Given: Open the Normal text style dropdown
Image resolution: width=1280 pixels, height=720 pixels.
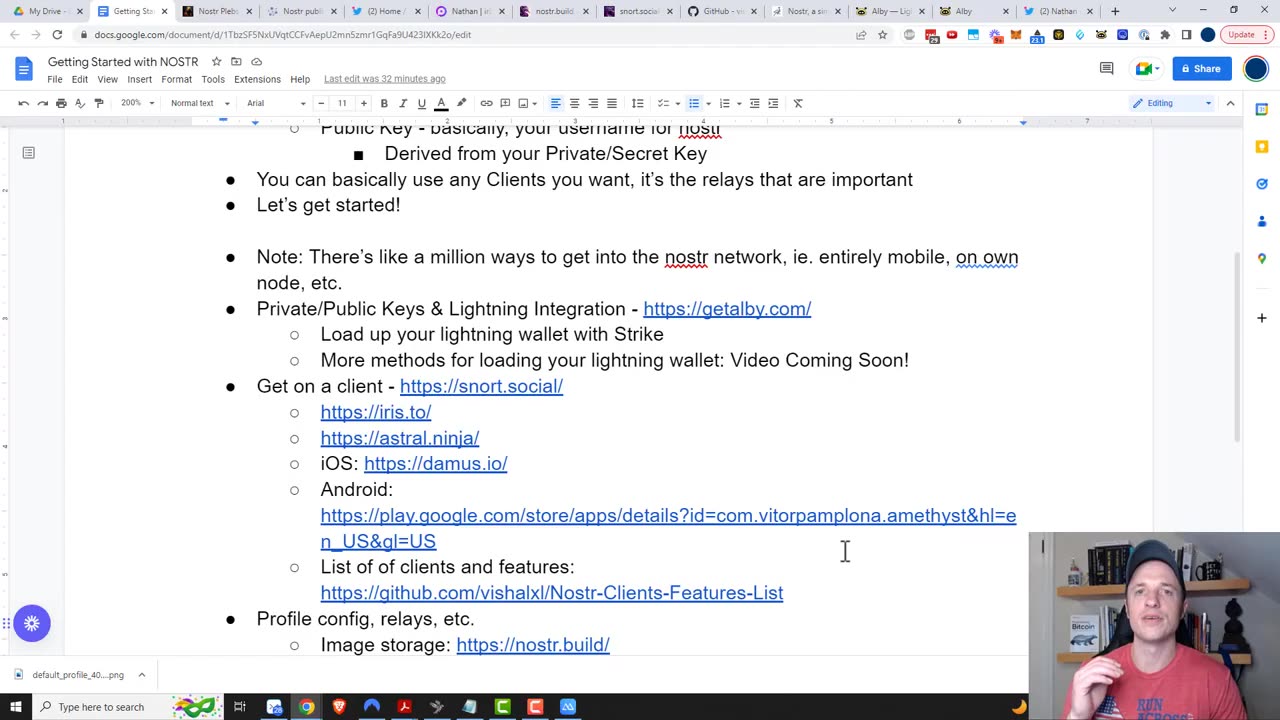Looking at the screenshot, I should (200, 103).
